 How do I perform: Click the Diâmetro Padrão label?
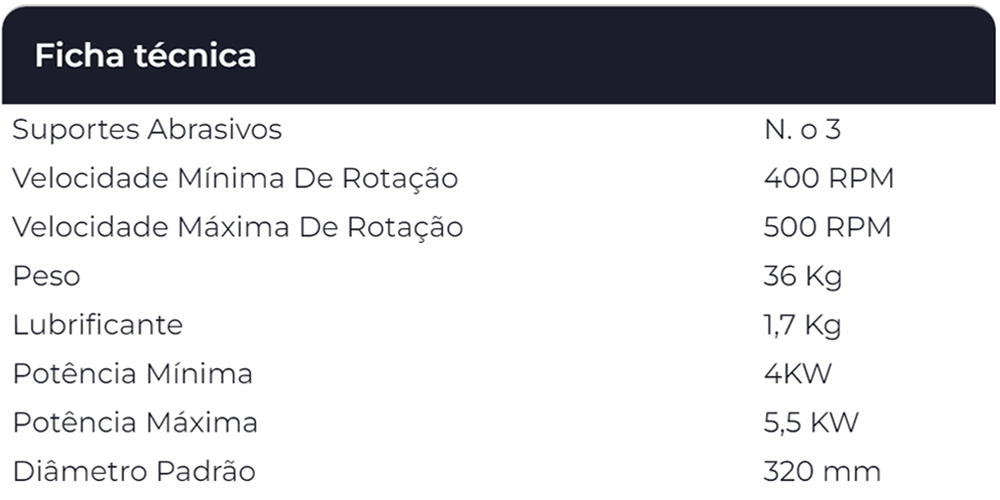134,471
